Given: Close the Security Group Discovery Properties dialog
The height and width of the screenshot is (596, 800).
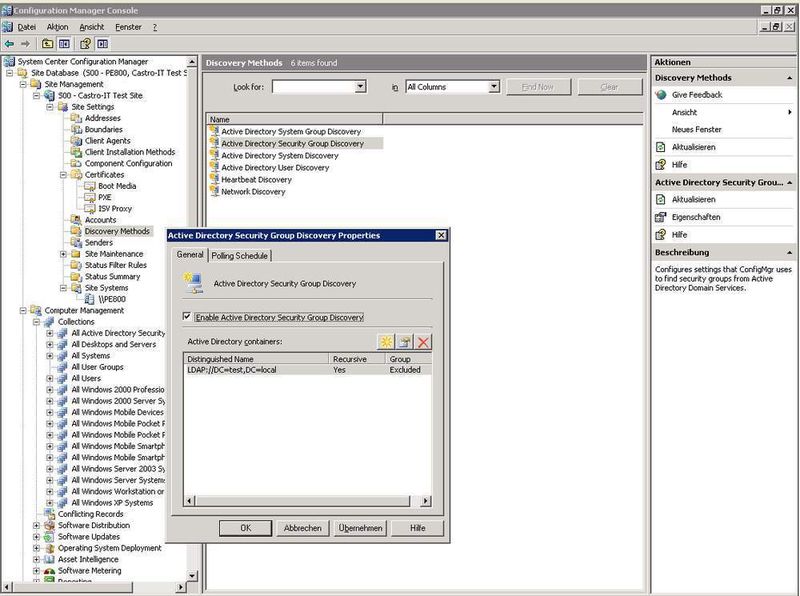Looking at the screenshot, I should pos(441,235).
